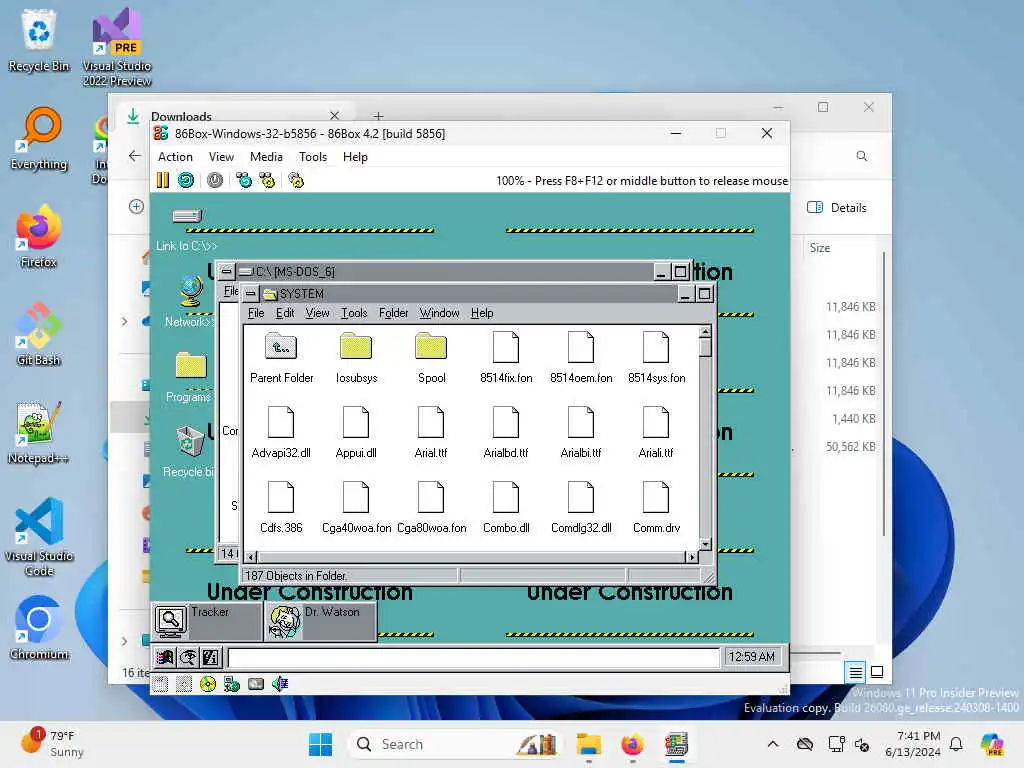Show hidden icons in system tray

pos(773,744)
